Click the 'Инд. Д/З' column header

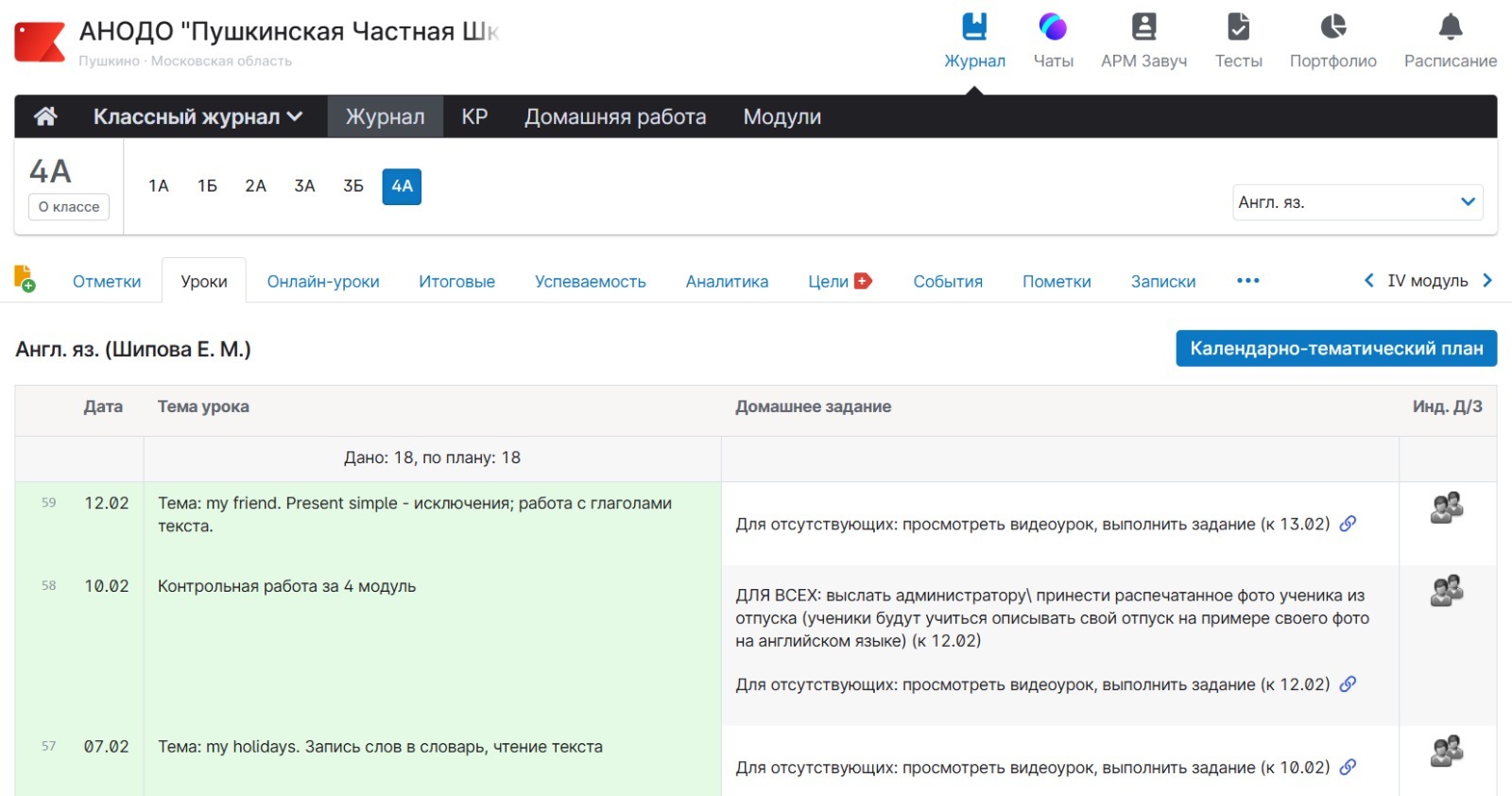coord(1447,407)
